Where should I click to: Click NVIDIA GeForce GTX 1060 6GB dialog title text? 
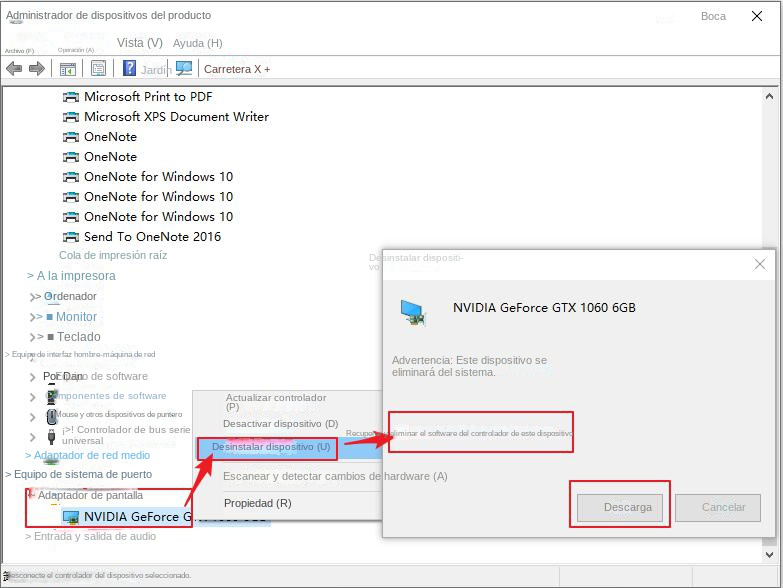(544, 308)
